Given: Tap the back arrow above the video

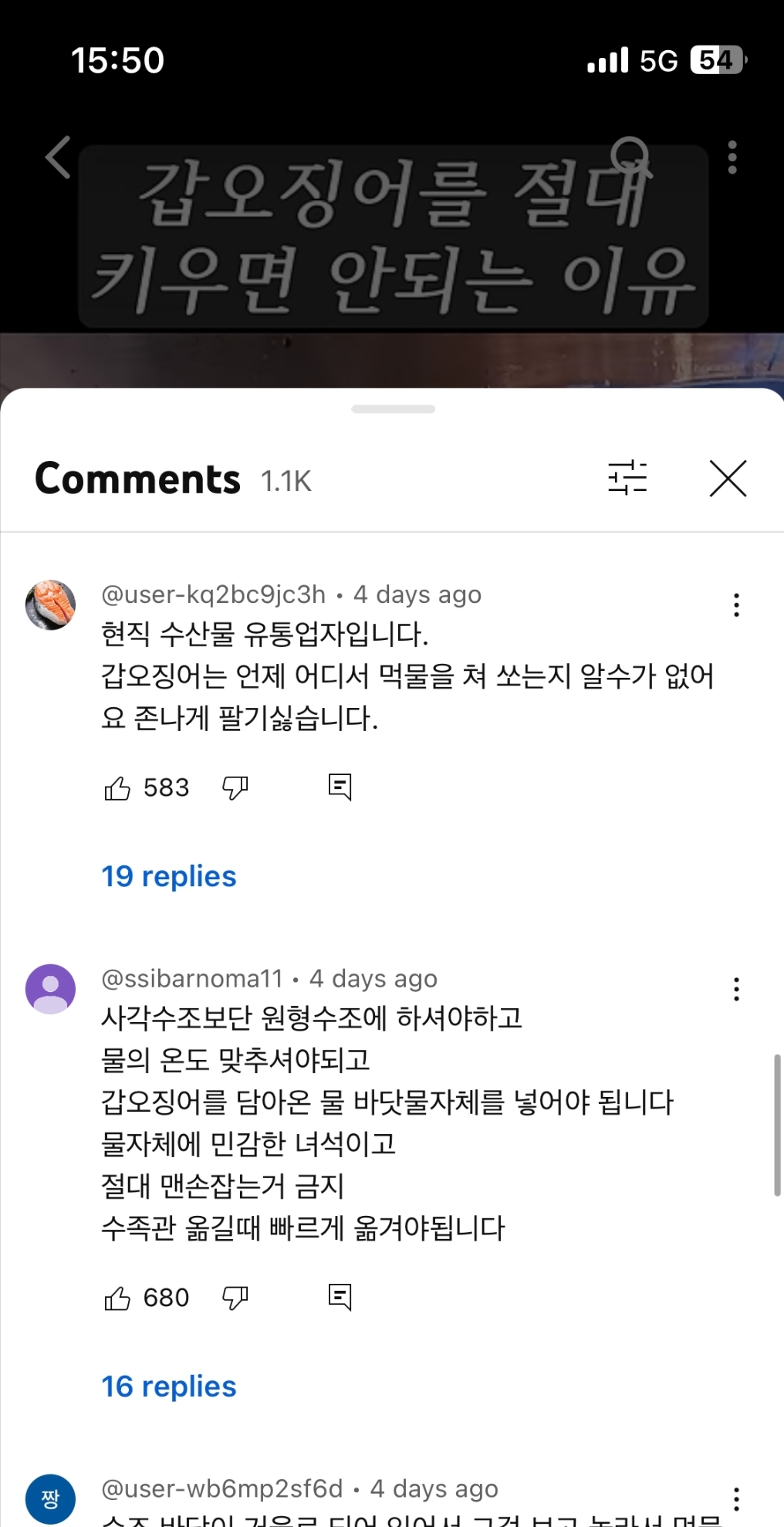Looking at the screenshot, I should (59, 157).
